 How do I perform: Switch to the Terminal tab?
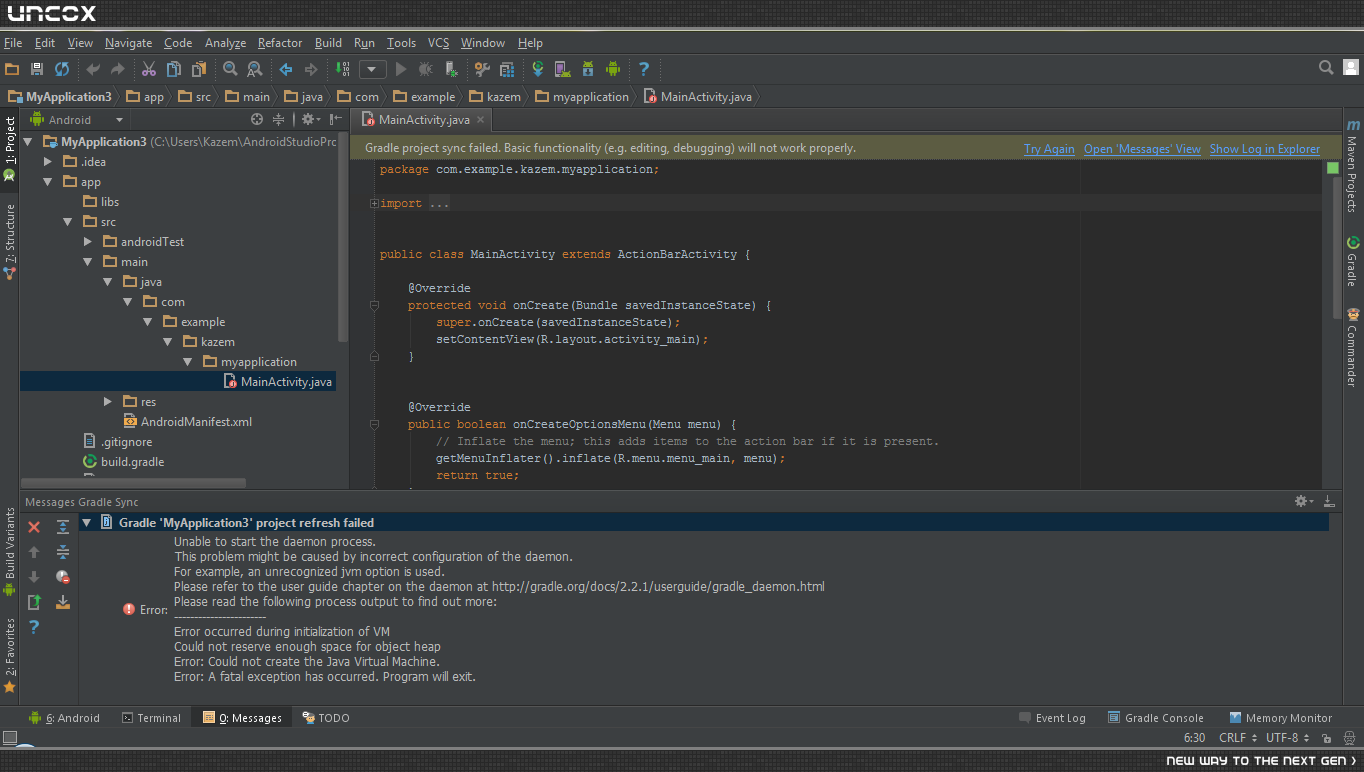tap(151, 718)
